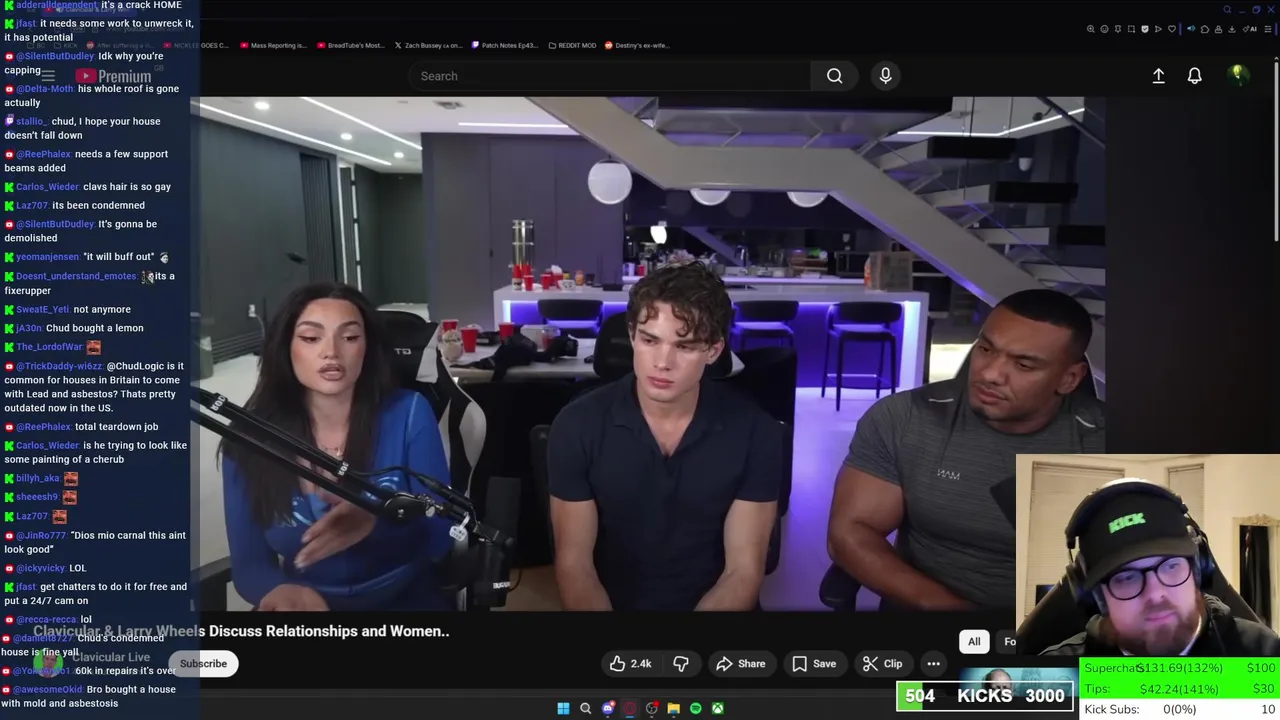The image size is (1280, 720).
Task: Click the video player to pause
Action: [x=647, y=354]
